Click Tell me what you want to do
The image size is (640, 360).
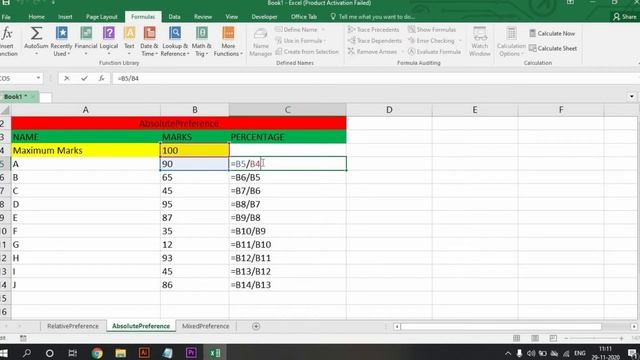(373, 17)
